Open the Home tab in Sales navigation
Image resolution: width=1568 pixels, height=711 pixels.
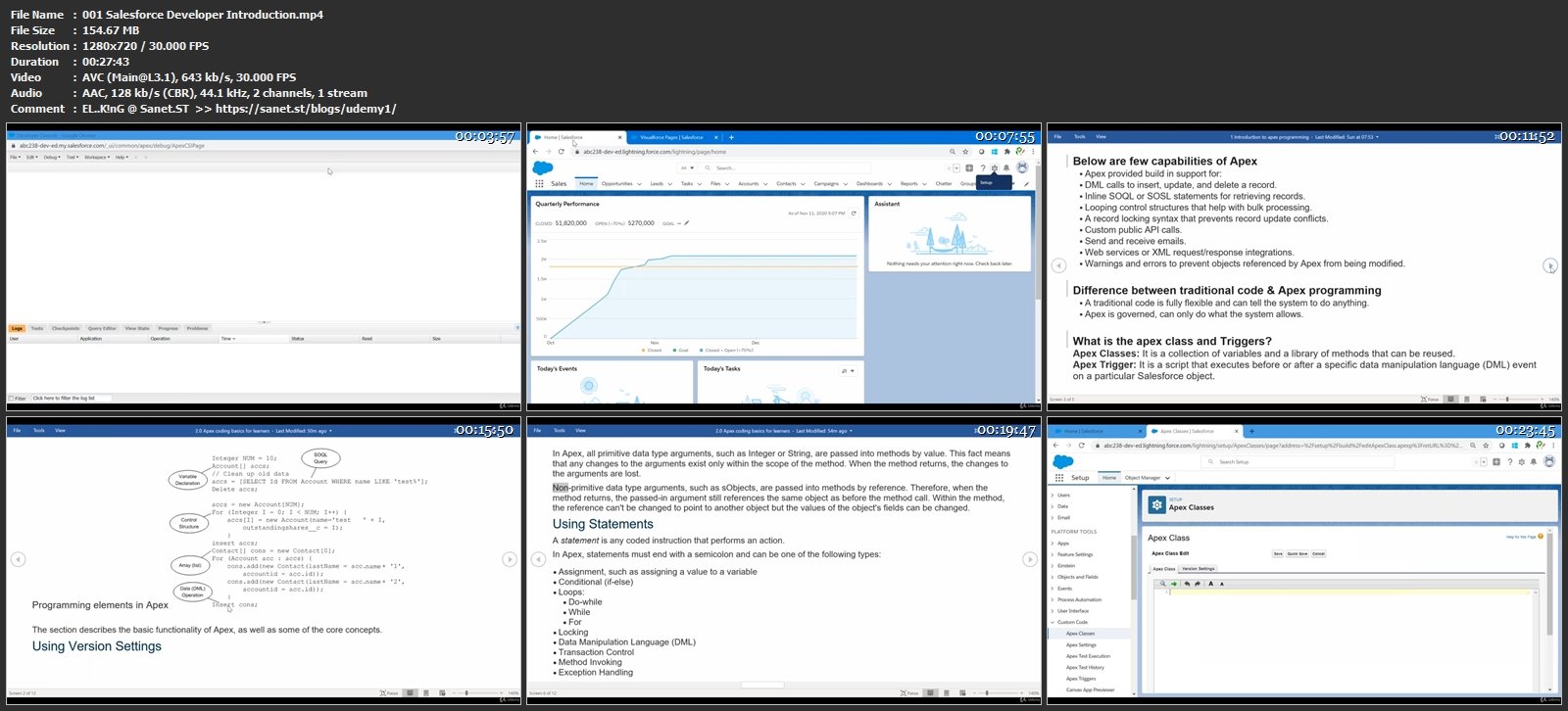(x=586, y=183)
